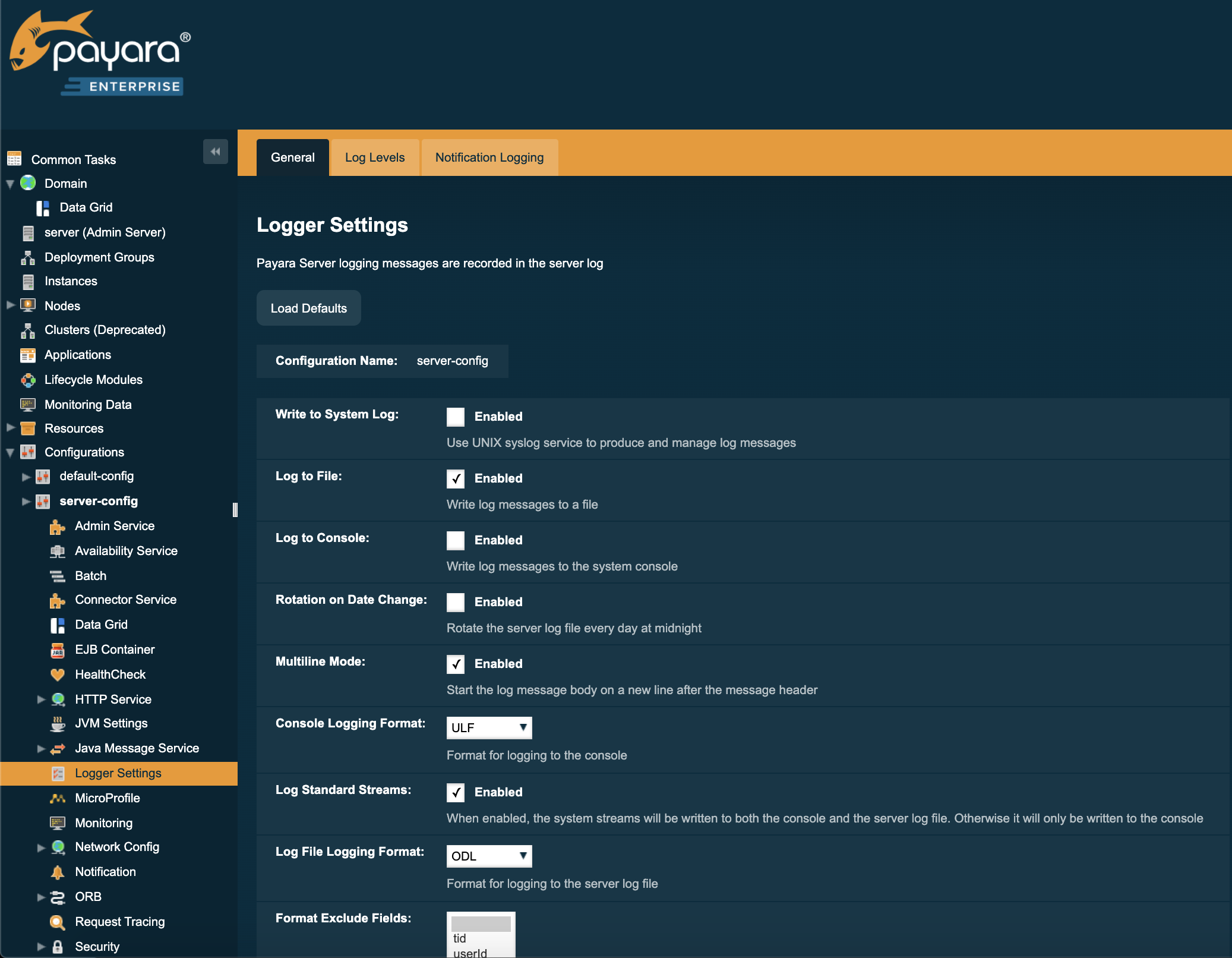This screenshot has width=1232, height=958.
Task: Open the Notification Logging tab
Action: click(489, 157)
